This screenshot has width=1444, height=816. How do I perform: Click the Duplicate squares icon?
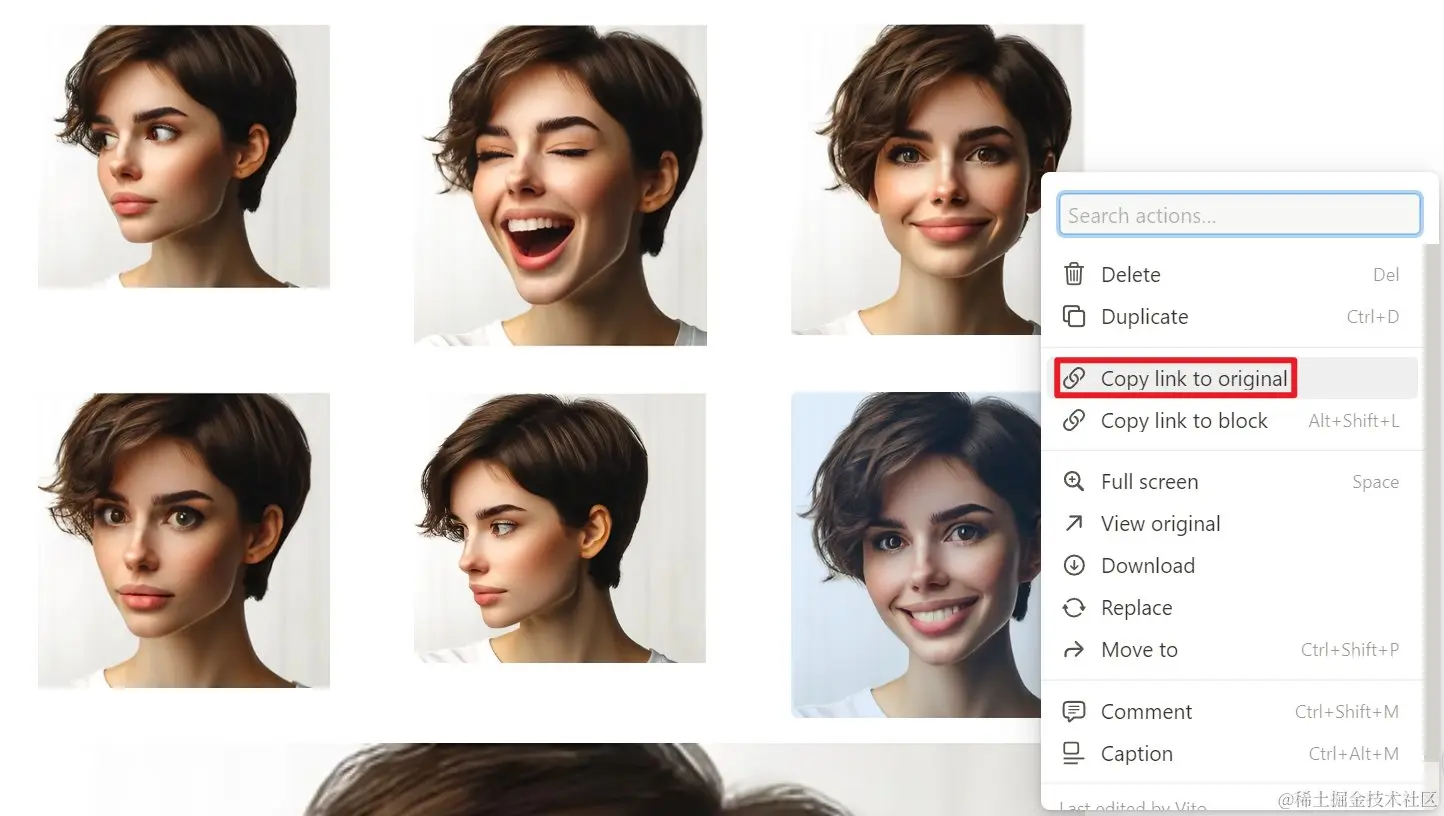click(x=1074, y=316)
